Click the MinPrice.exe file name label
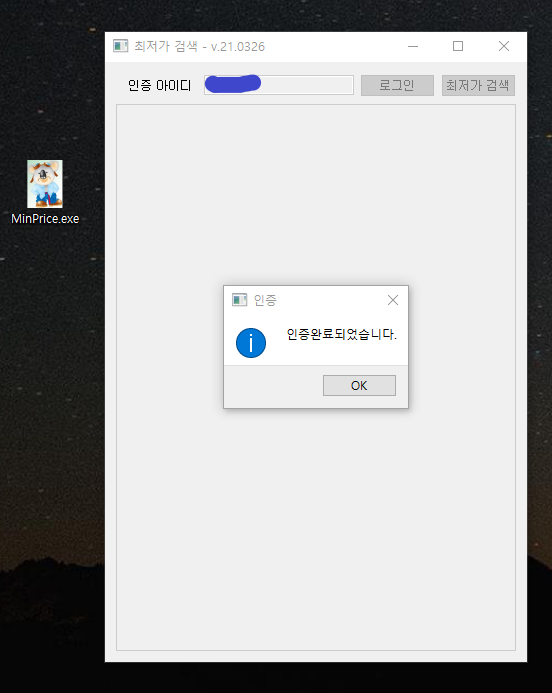552x693 pixels. coord(45,219)
